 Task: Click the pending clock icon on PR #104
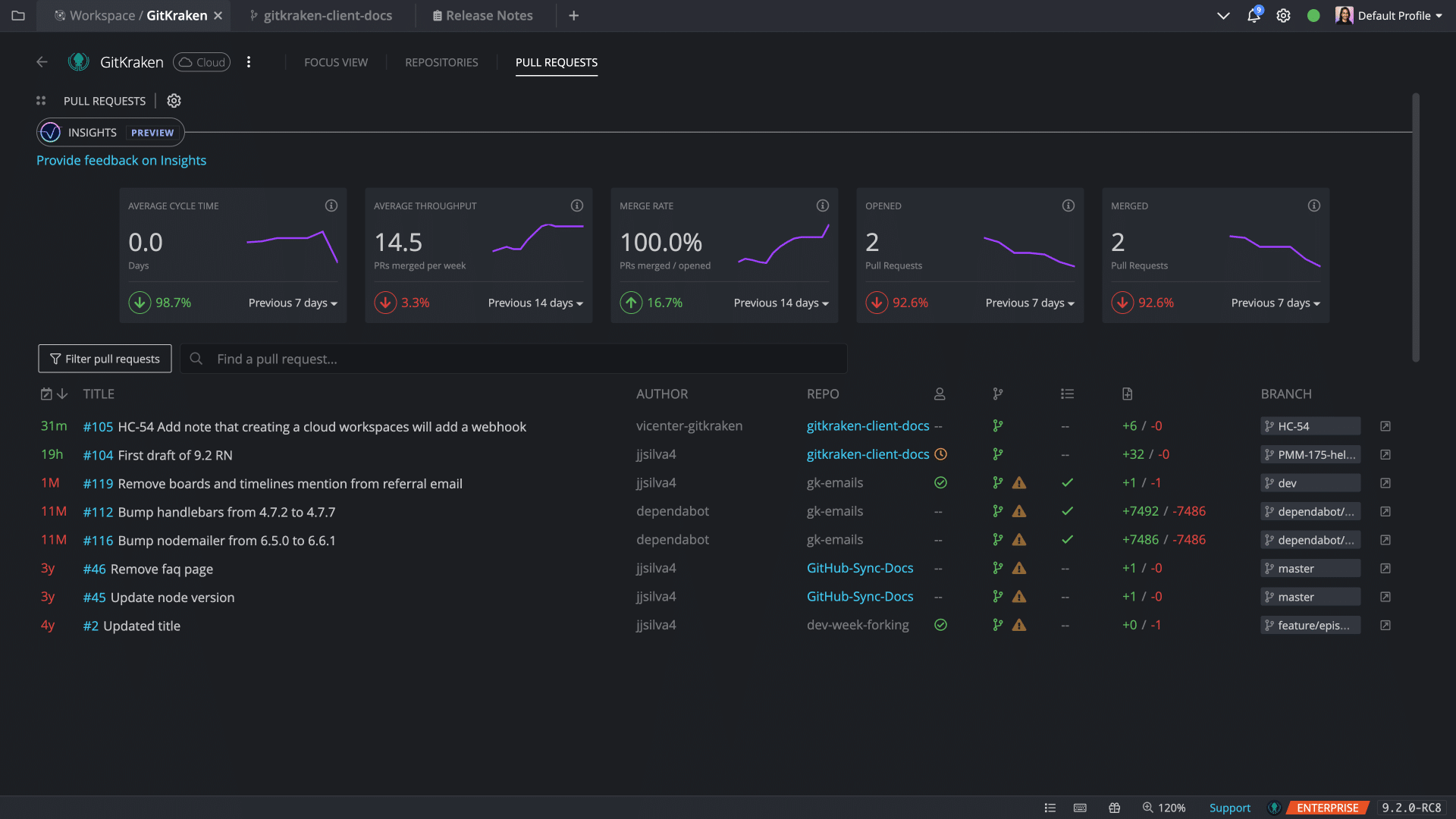point(940,454)
